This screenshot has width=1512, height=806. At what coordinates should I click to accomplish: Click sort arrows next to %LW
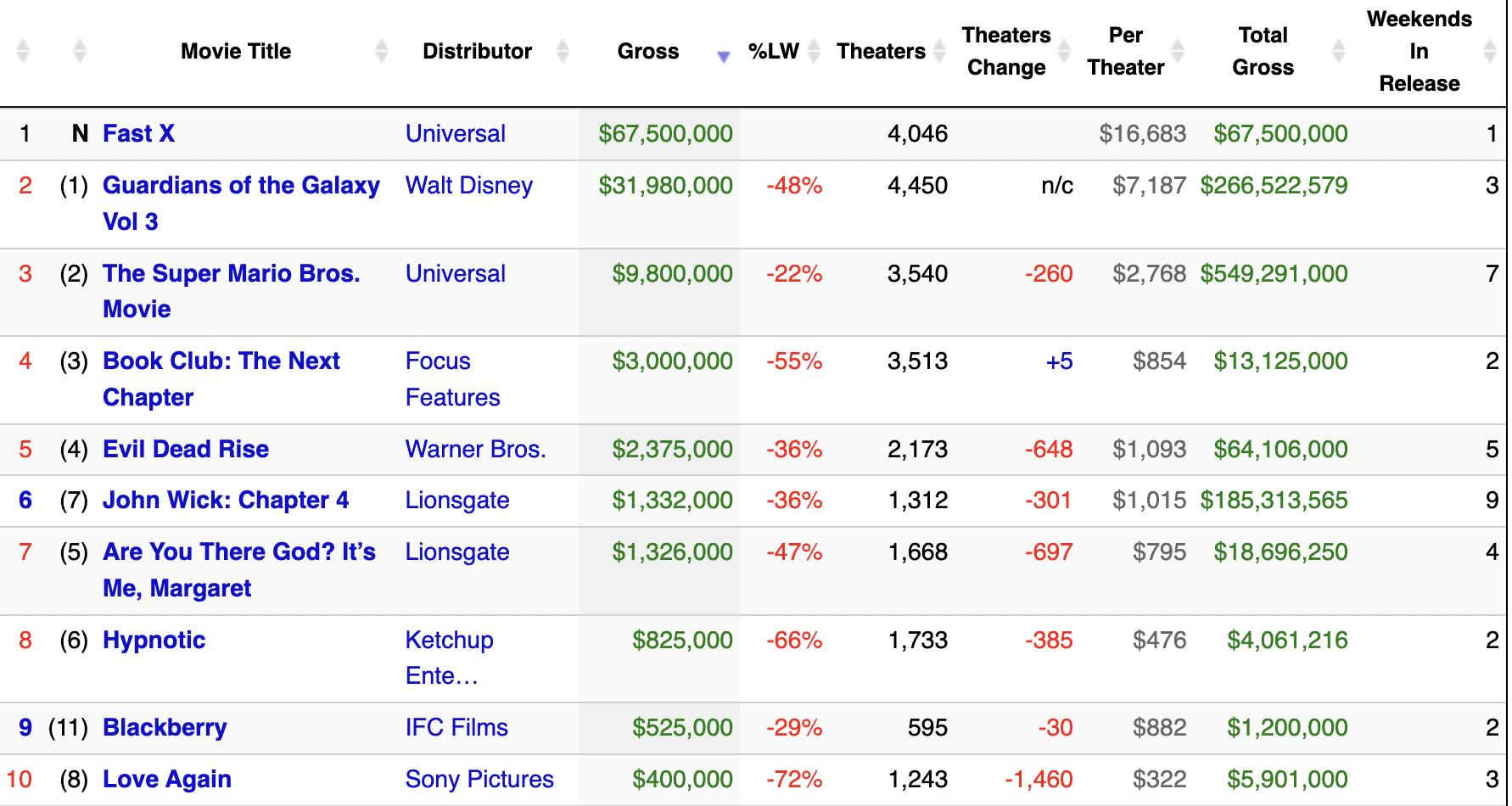click(814, 52)
